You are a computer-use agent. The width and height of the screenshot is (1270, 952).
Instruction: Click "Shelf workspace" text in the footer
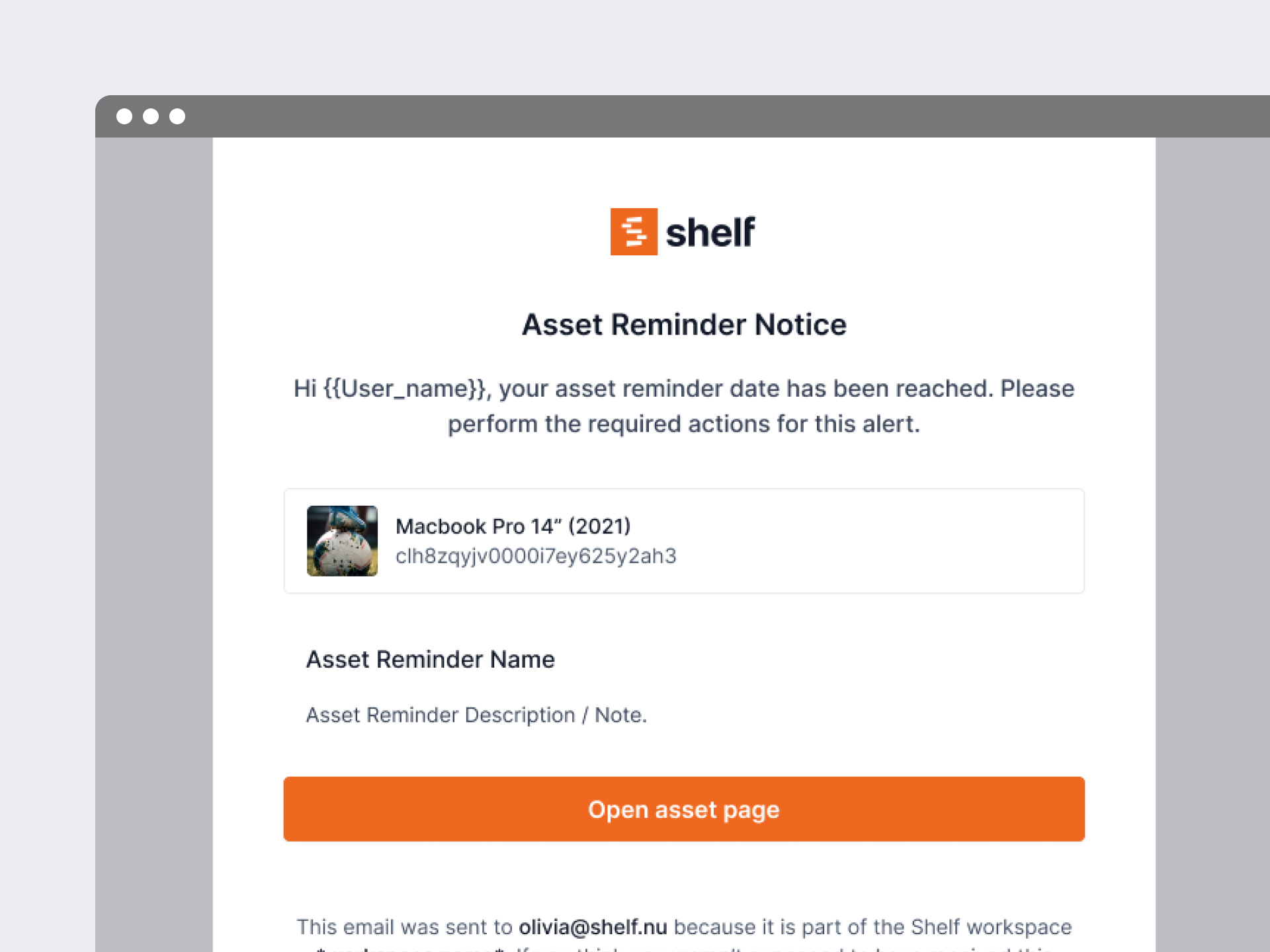tap(991, 927)
